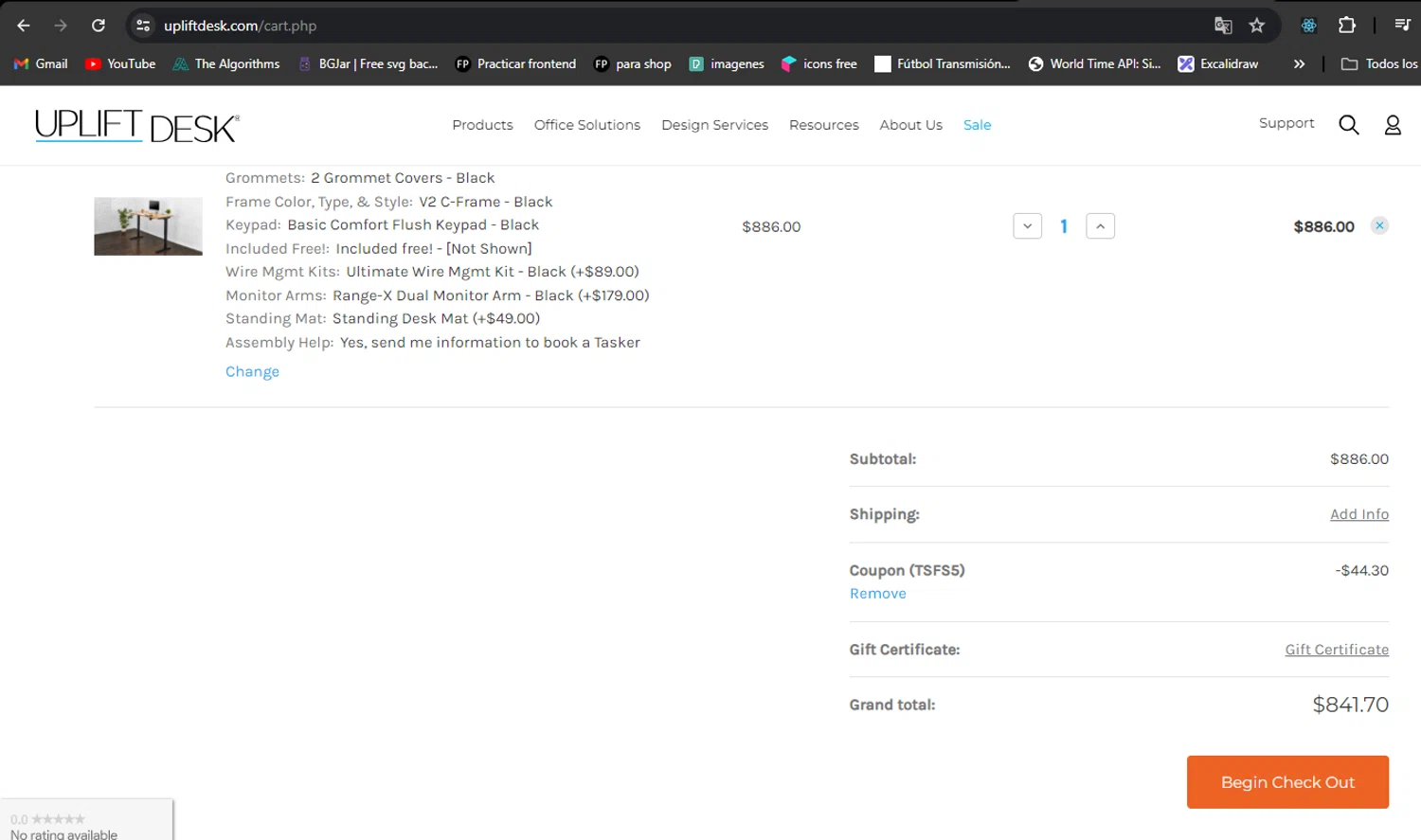This screenshot has width=1421, height=840.
Task: Click the Standing Desk Mat option text
Action: (436, 319)
